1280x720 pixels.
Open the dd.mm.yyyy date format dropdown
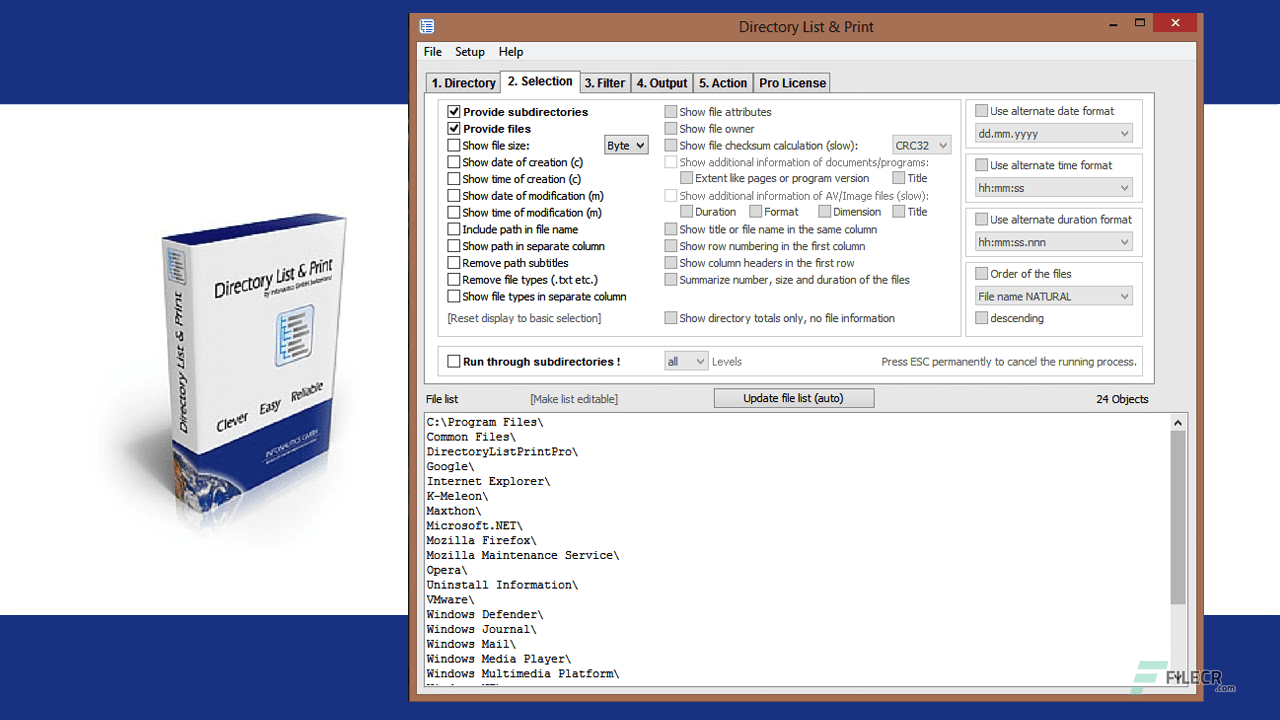(1053, 132)
